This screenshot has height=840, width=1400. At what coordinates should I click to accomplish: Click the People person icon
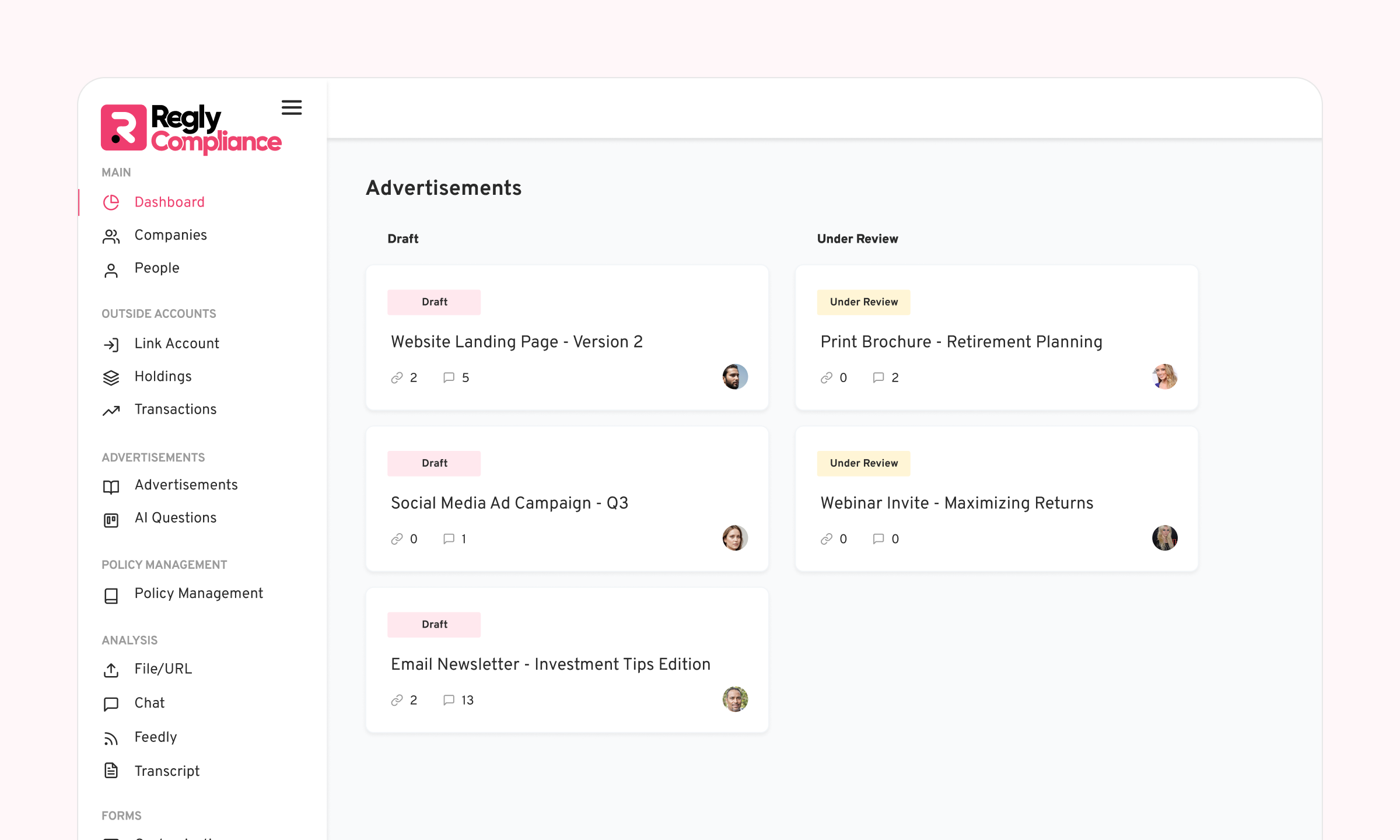(111, 270)
